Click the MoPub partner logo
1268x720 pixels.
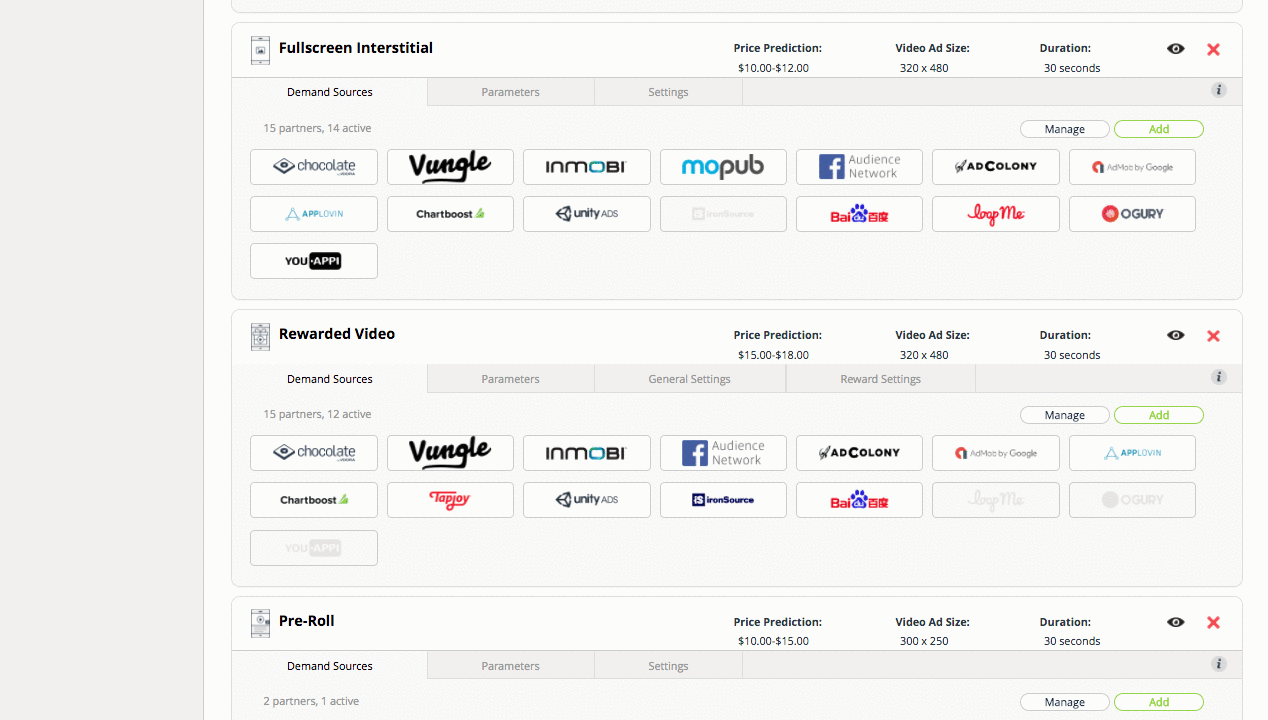pyautogui.click(x=723, y=167)
